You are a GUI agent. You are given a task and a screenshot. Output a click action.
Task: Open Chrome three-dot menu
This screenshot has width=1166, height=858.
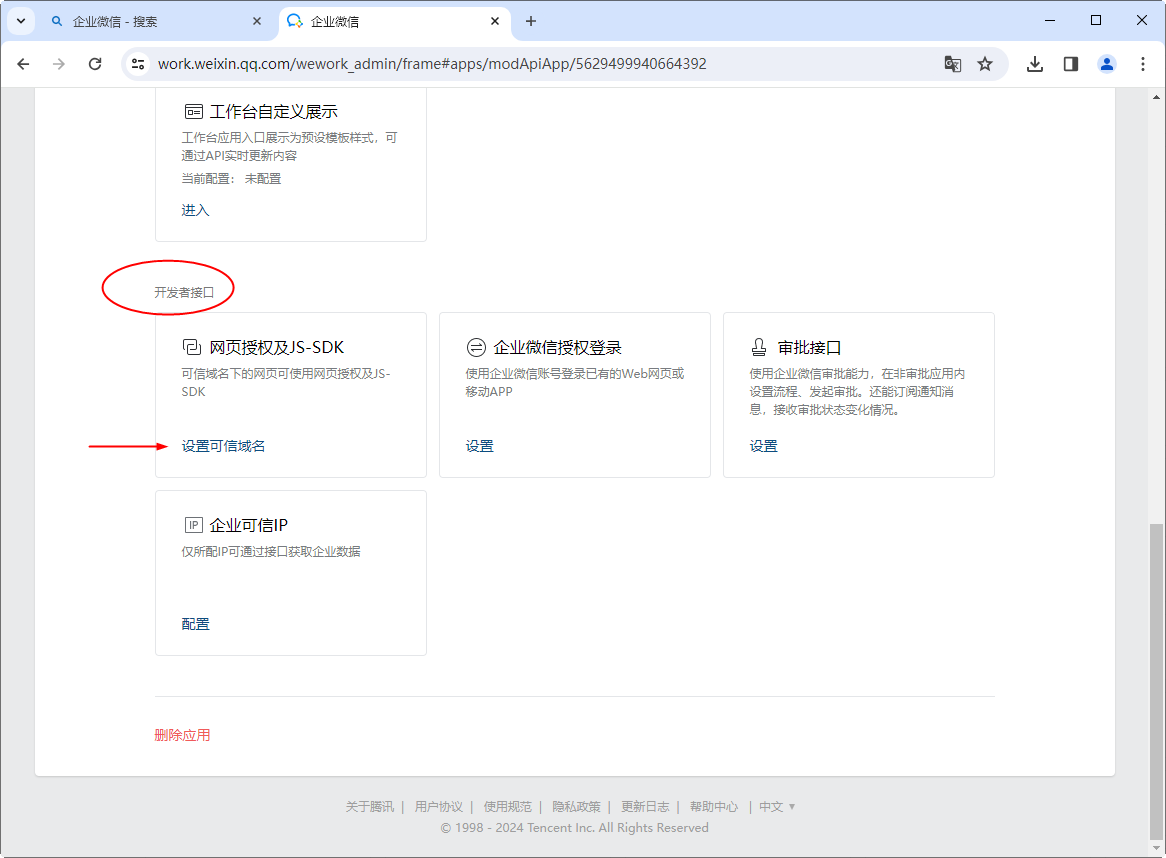pos(1143,64)
